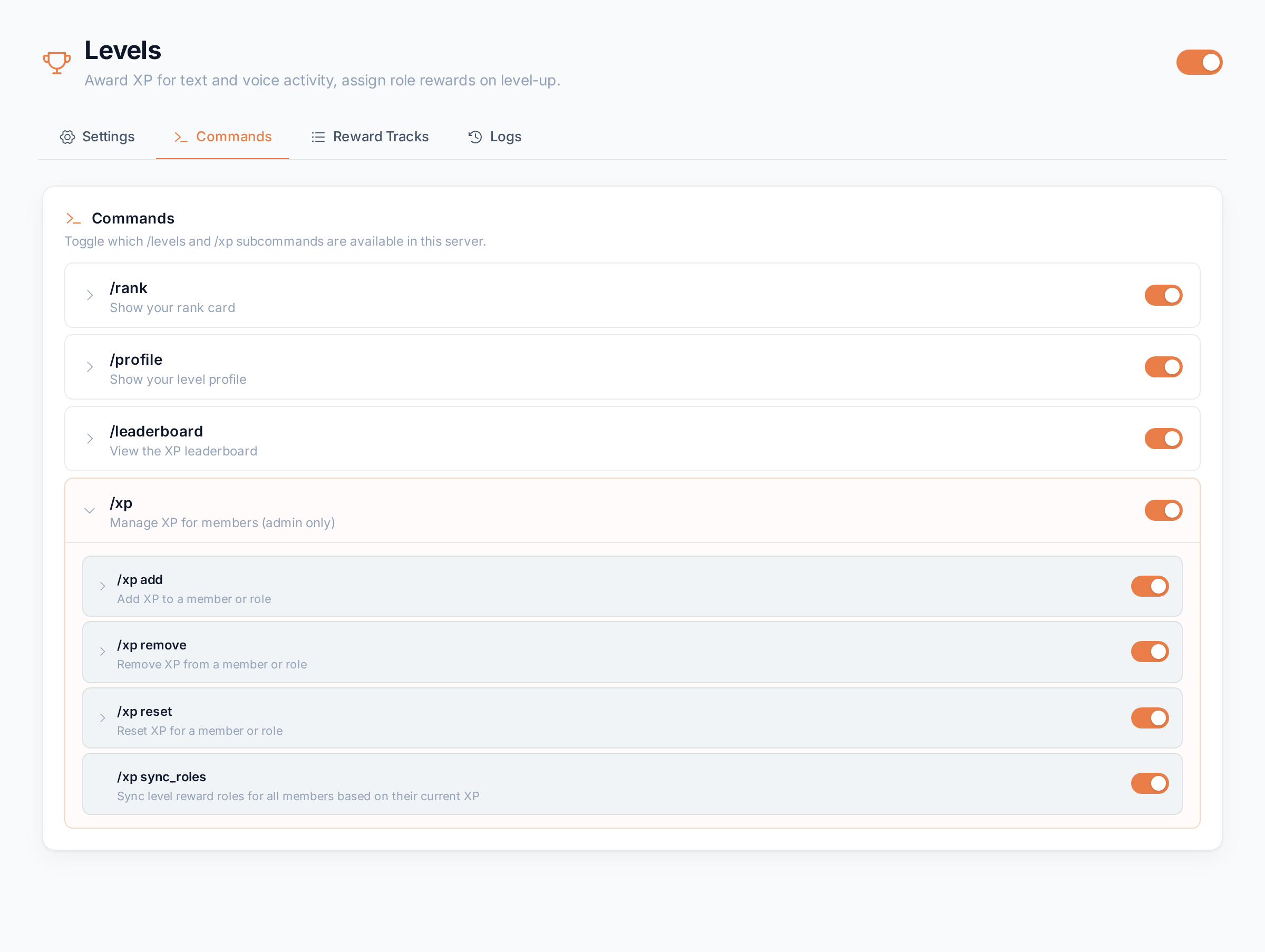Switch off the /xp remove toggle

[x=1150, y=651]
